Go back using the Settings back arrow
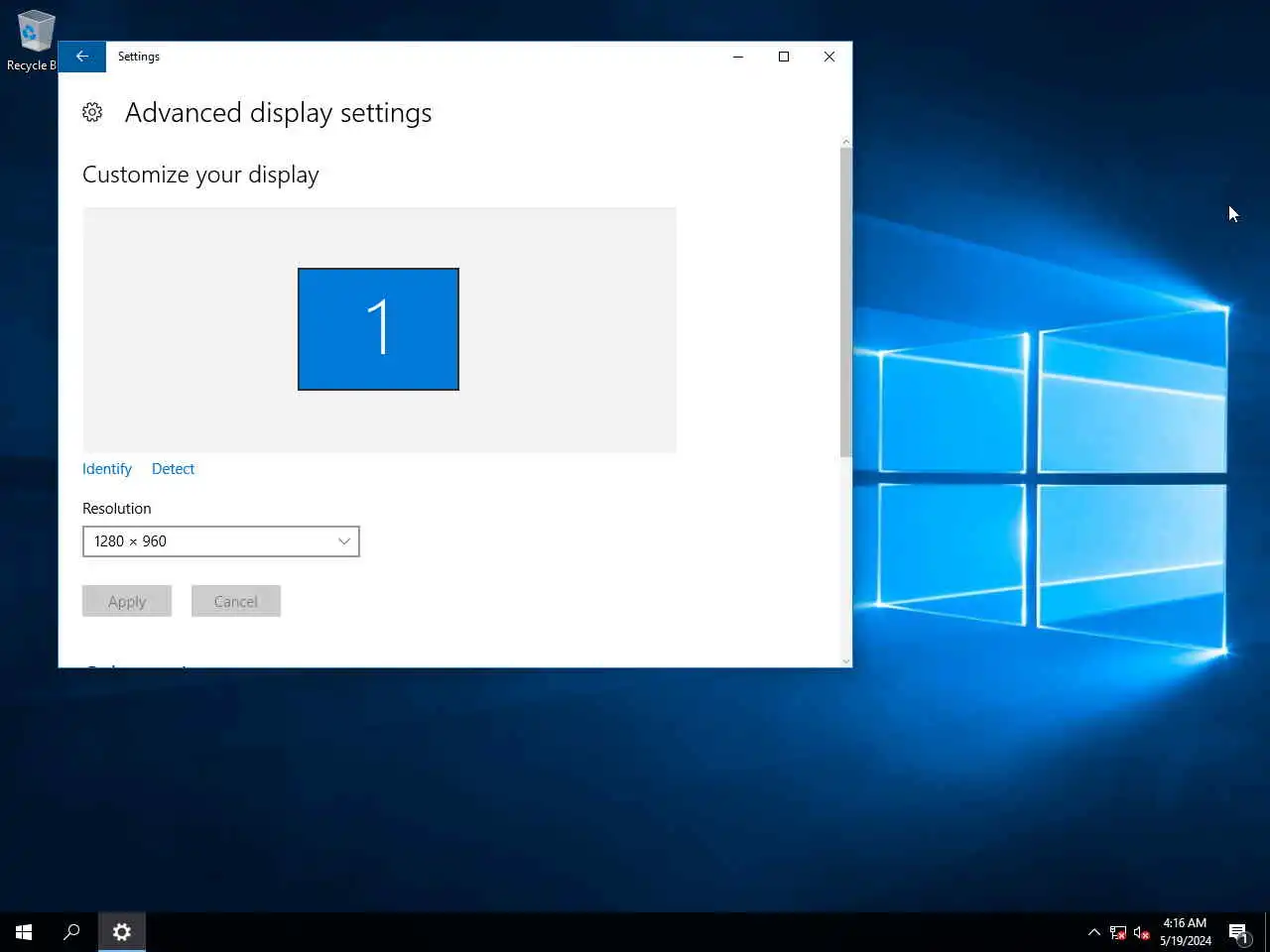Screen dimensions: 1270x952 tap(82, 57)
